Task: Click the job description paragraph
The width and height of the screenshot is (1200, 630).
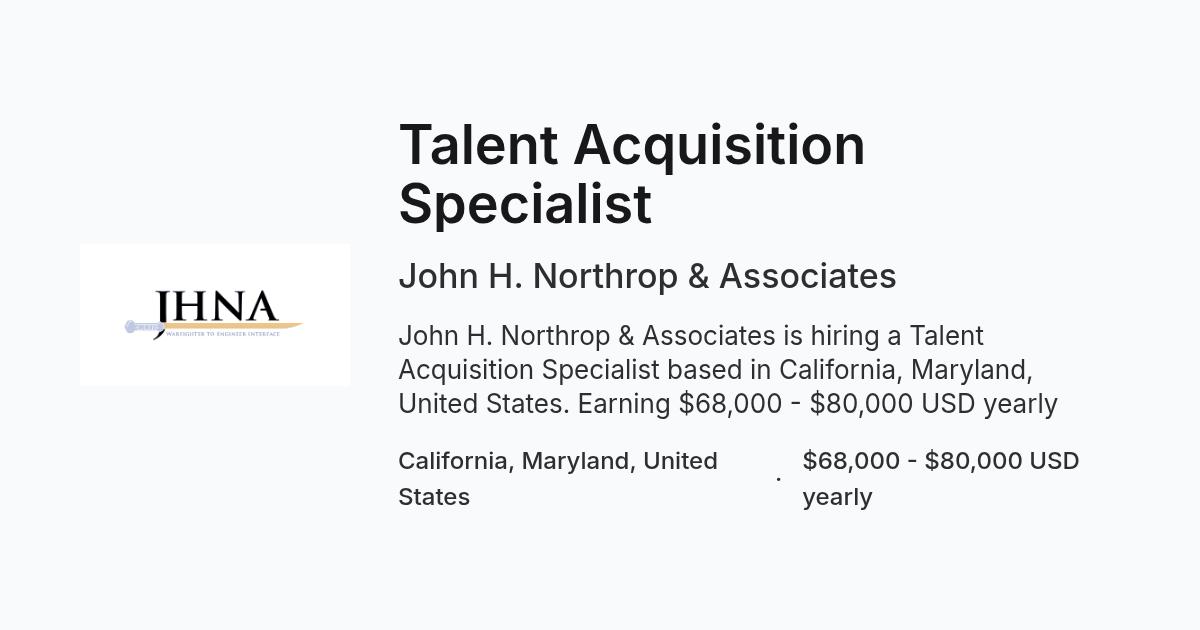Action: click(x=728, y=369)
